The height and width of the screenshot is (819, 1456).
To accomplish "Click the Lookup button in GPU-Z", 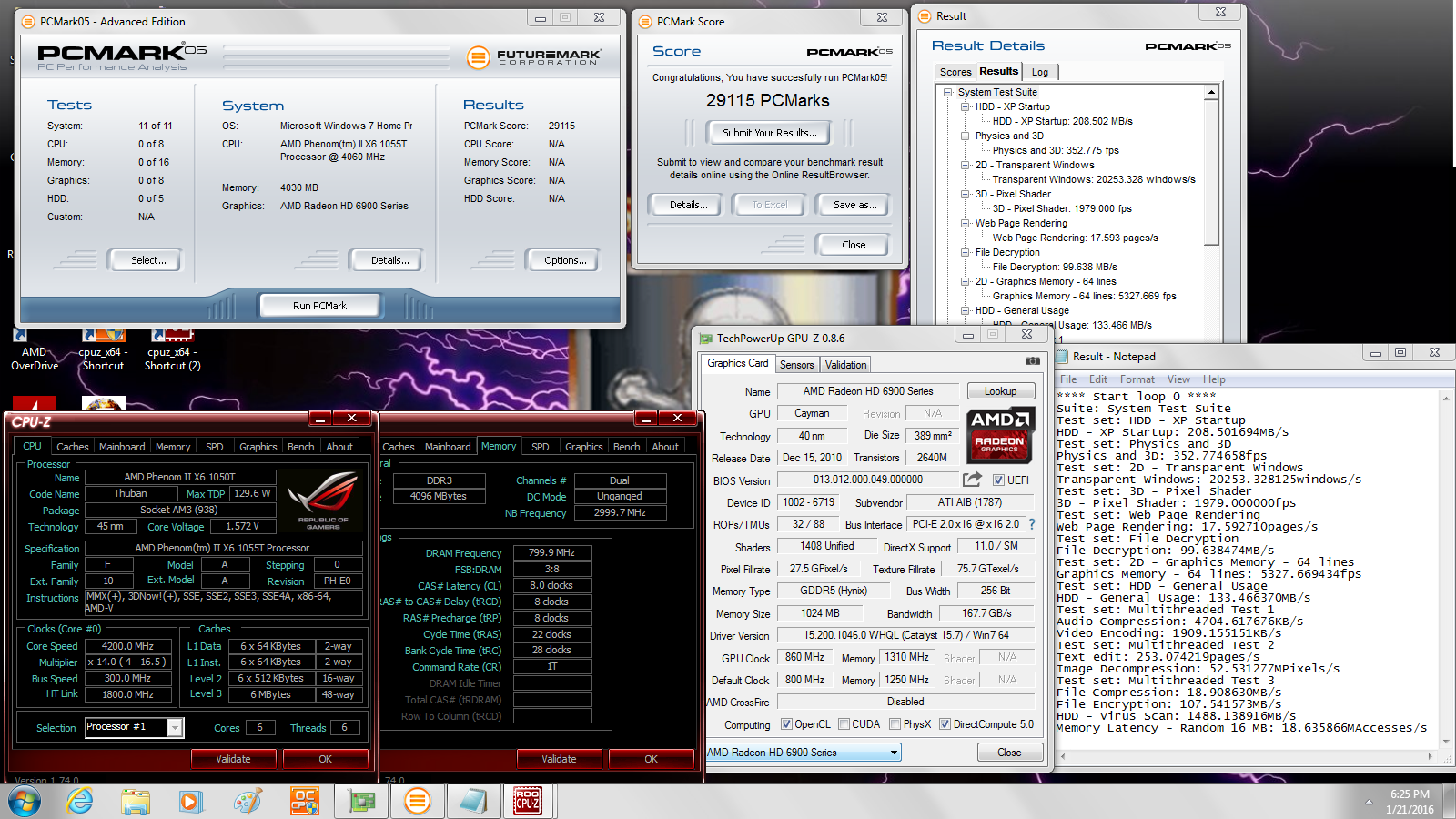I will point(1000,391).
